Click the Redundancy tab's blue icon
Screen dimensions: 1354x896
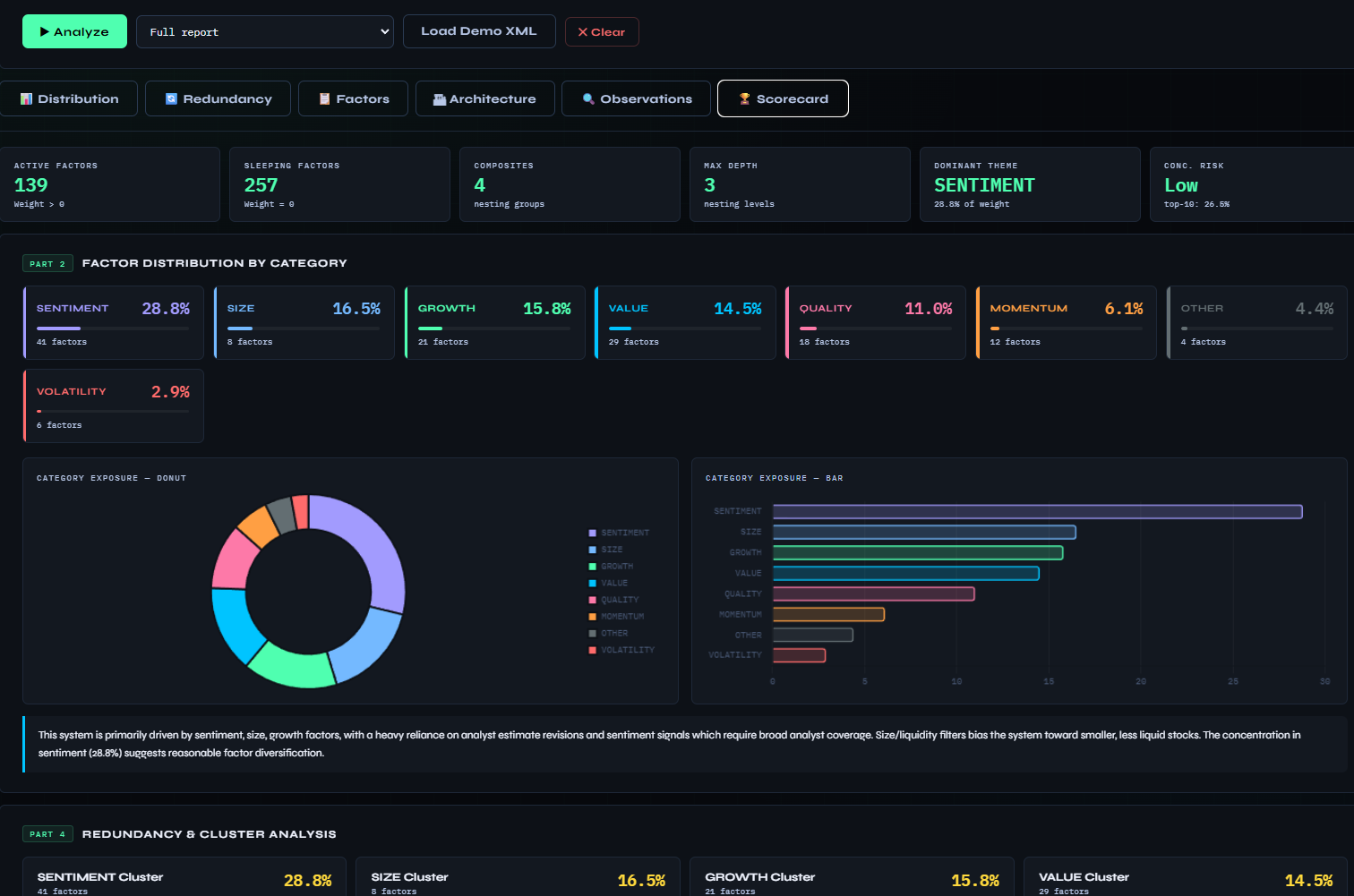[x=171, y=99]
